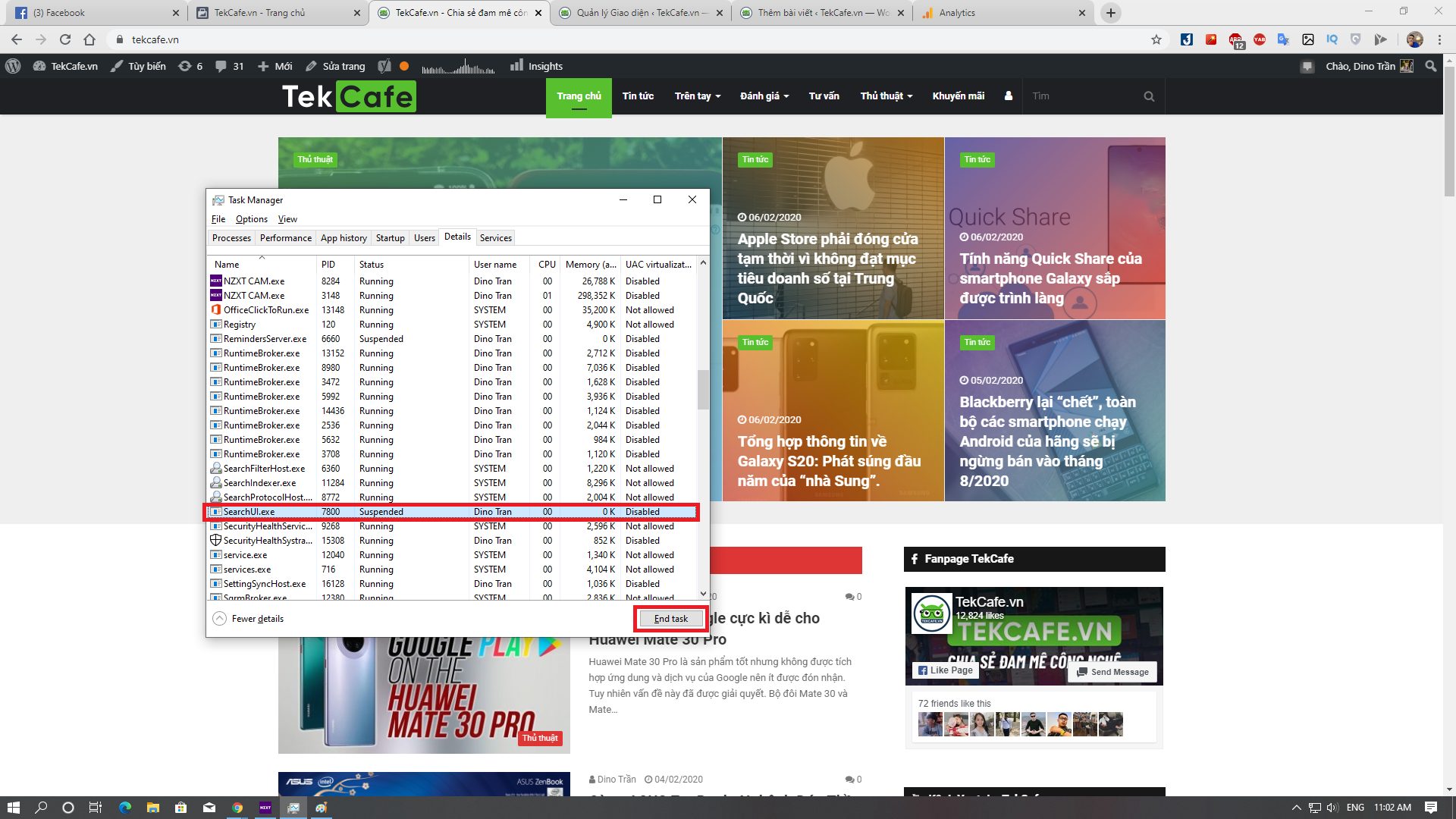
Task: Open the Apple Store phải đóng cửa article
Action: coord(828,268)
